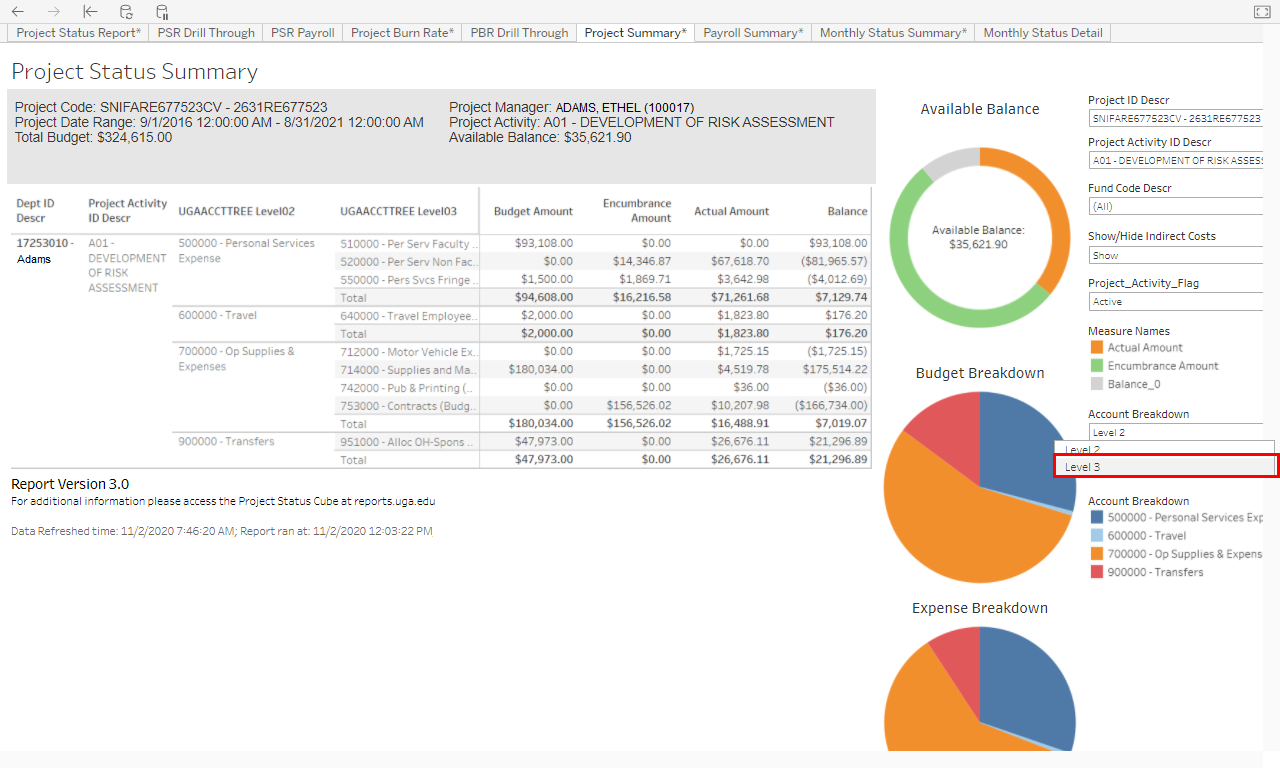Open the Monthly Status Detail tab
Viewport: 1280px width, 768px height.
pyautogui.click(x=1043, y=33)
